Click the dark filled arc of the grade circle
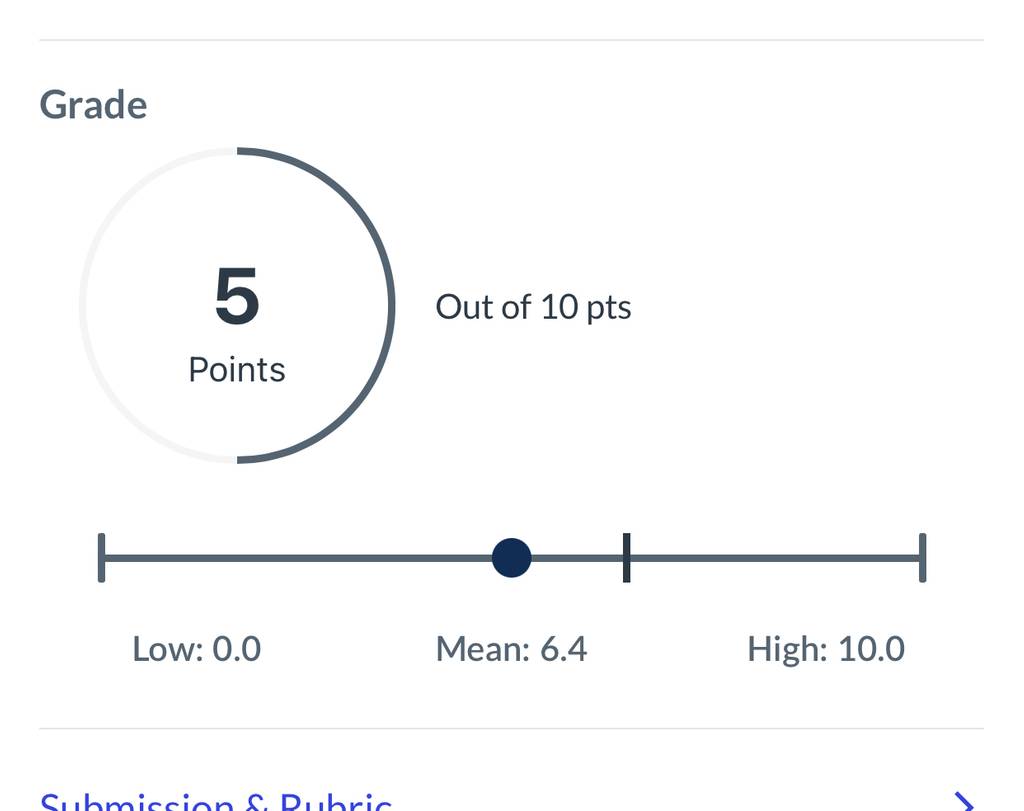This screenshot has height=811, width=1024. coord(391,306)
